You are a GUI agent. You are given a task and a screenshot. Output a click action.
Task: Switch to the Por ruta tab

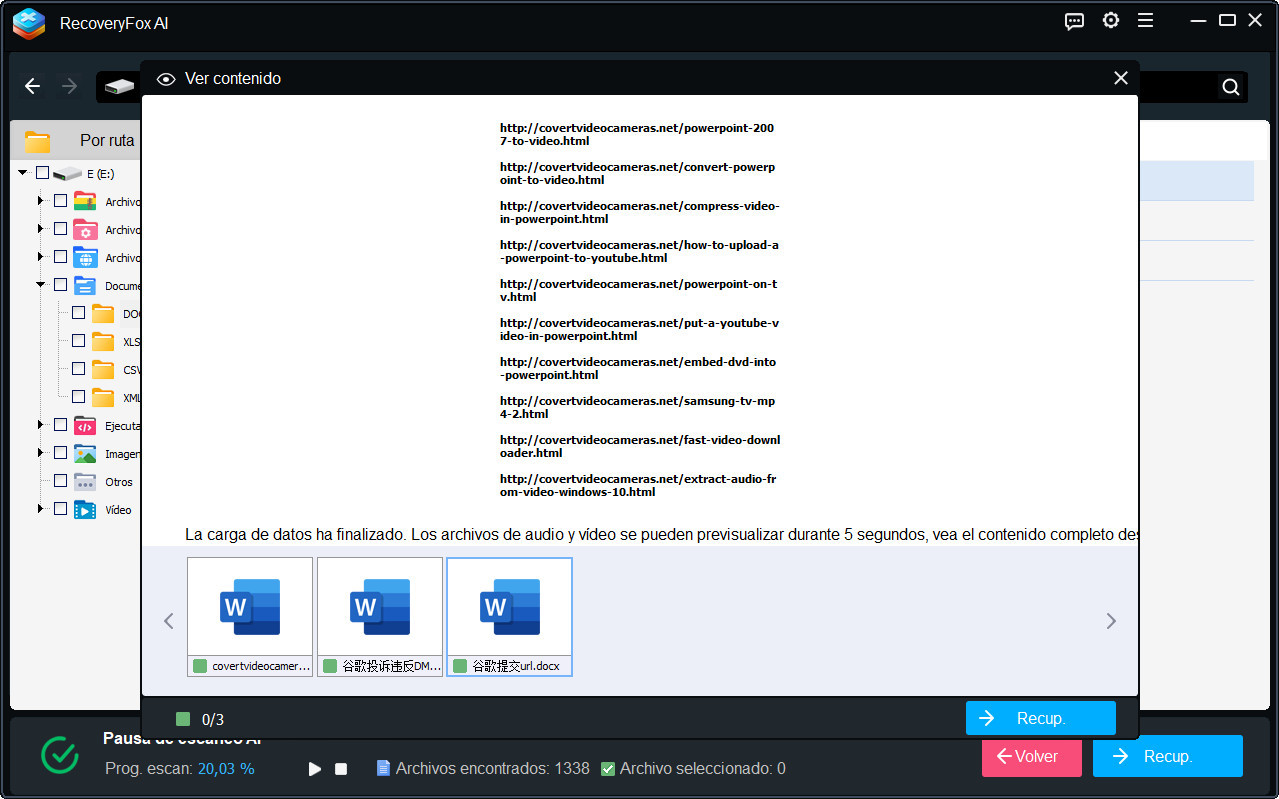[x=106, y=141]
